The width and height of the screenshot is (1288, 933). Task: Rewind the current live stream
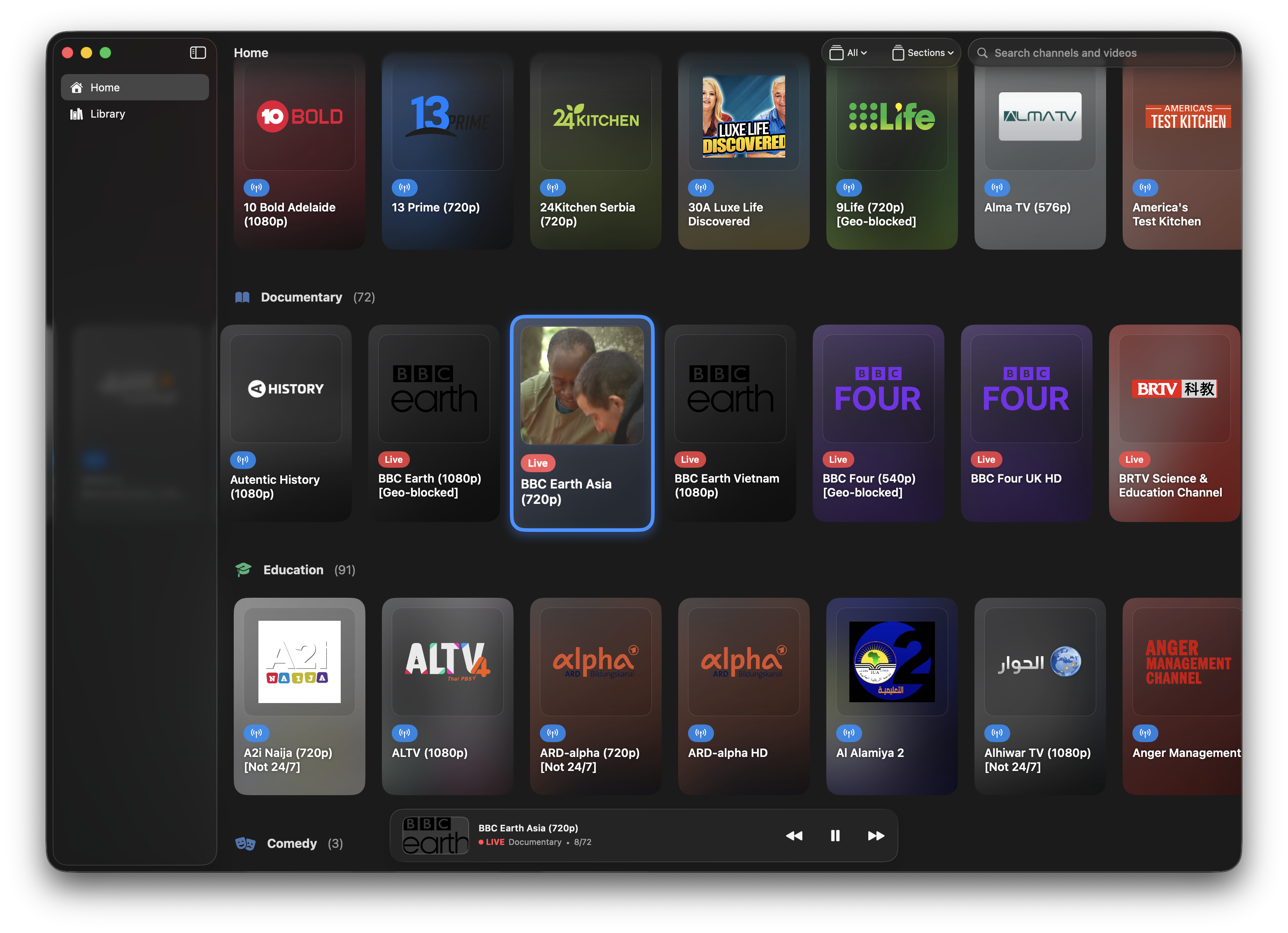point(794,836)
